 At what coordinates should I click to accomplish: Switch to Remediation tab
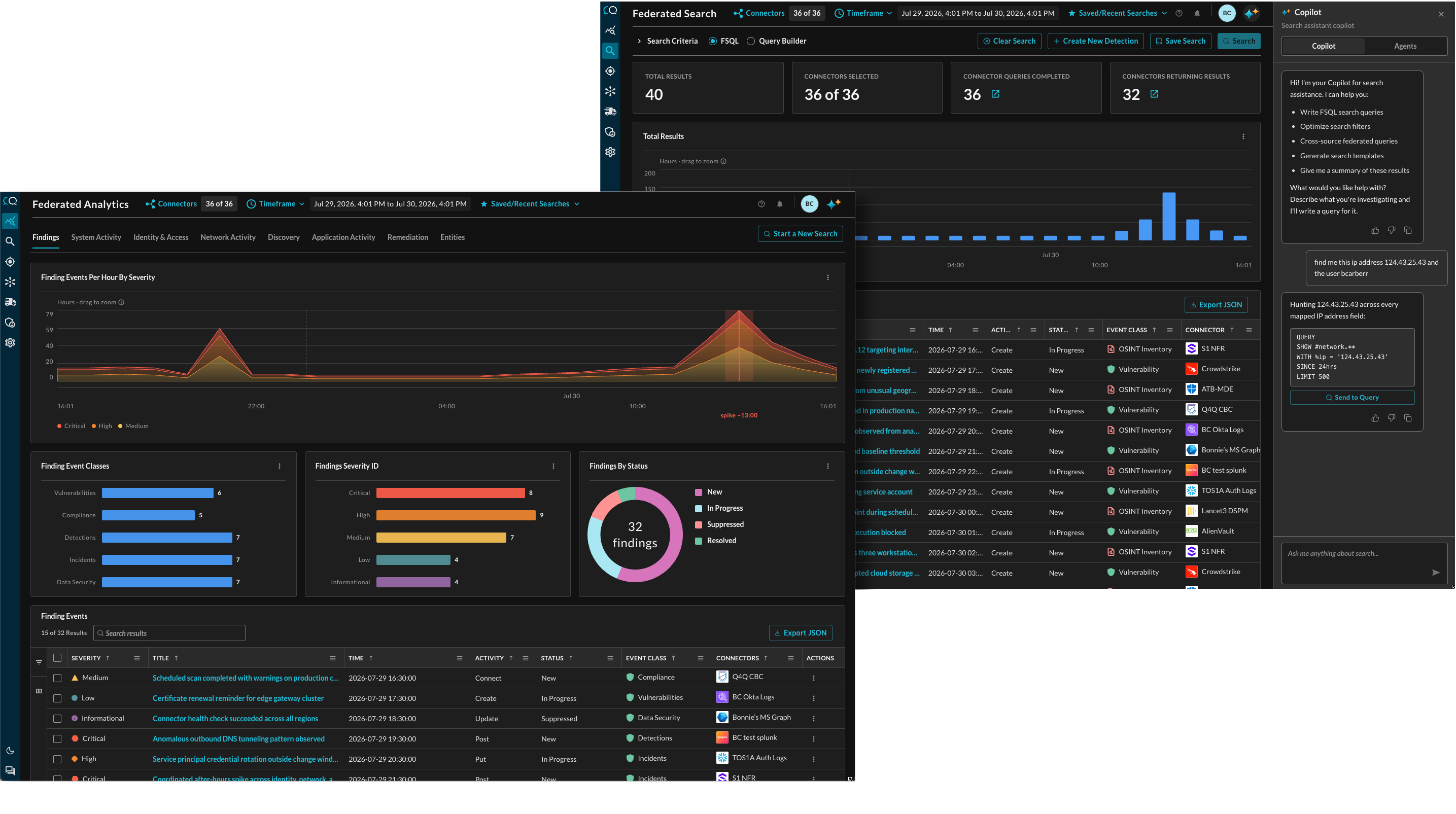point(407,237)
